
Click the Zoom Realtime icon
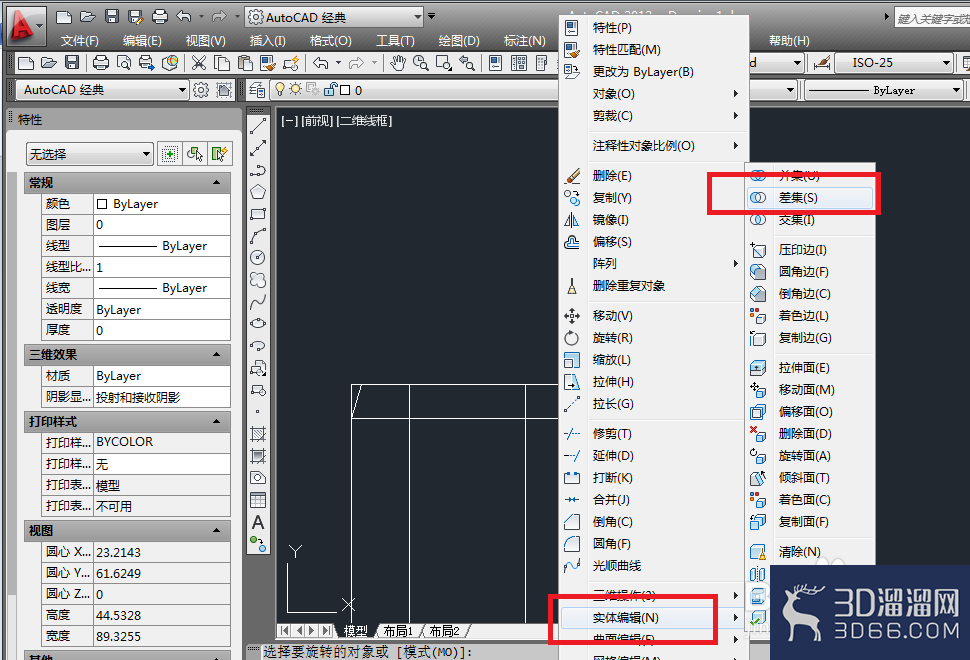click(x=421, y=63)
